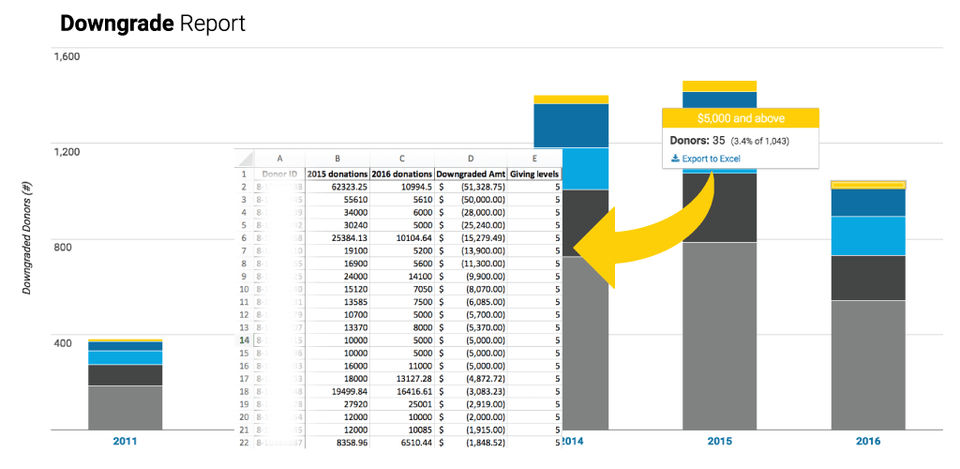Click the 'Downgraded Amt' header cell
The width and height of the screenshot is (960, 469).
click(470, 174)
